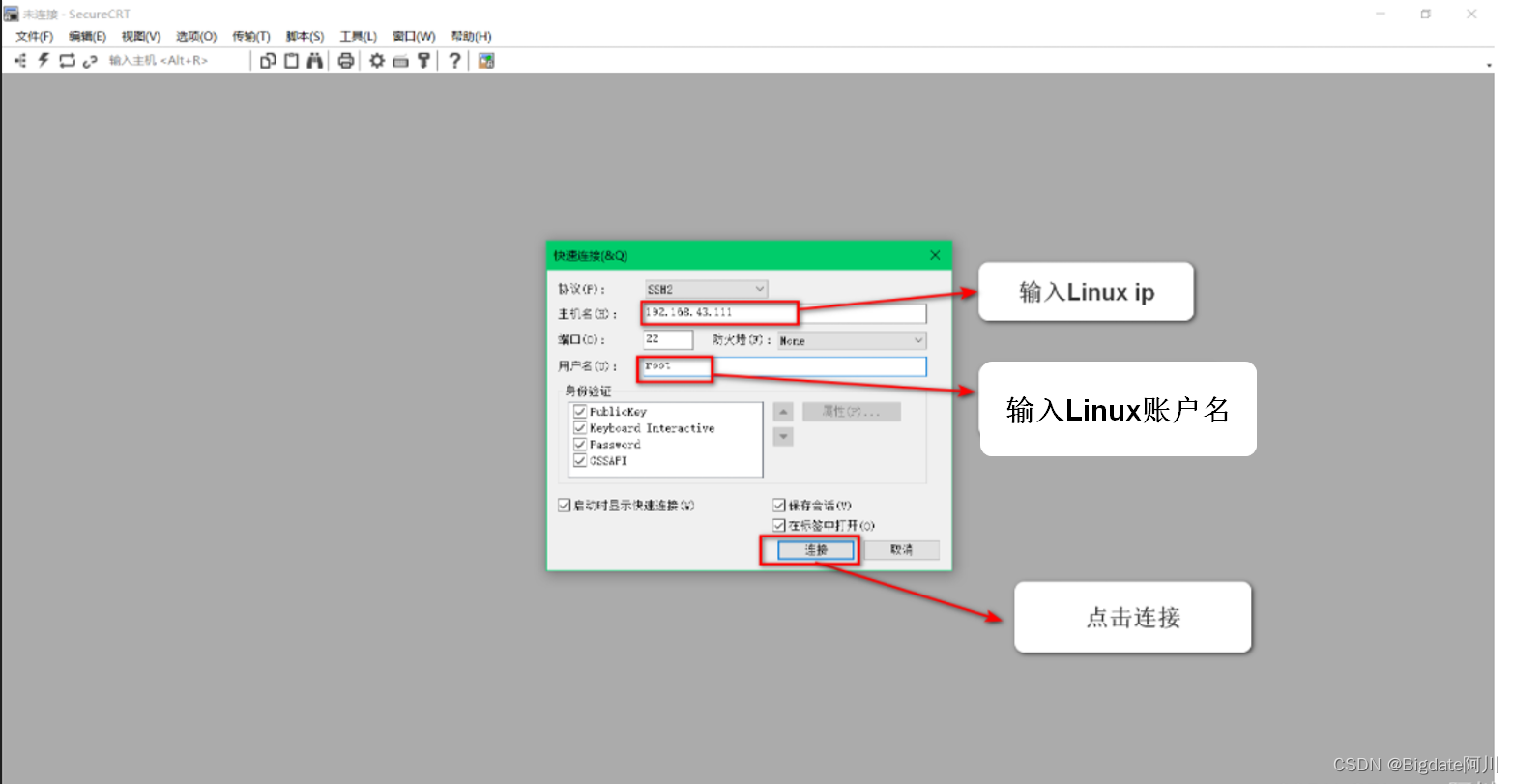Open the 文件(F) menu
The image size is (1513, 784).
coord(34,37)
